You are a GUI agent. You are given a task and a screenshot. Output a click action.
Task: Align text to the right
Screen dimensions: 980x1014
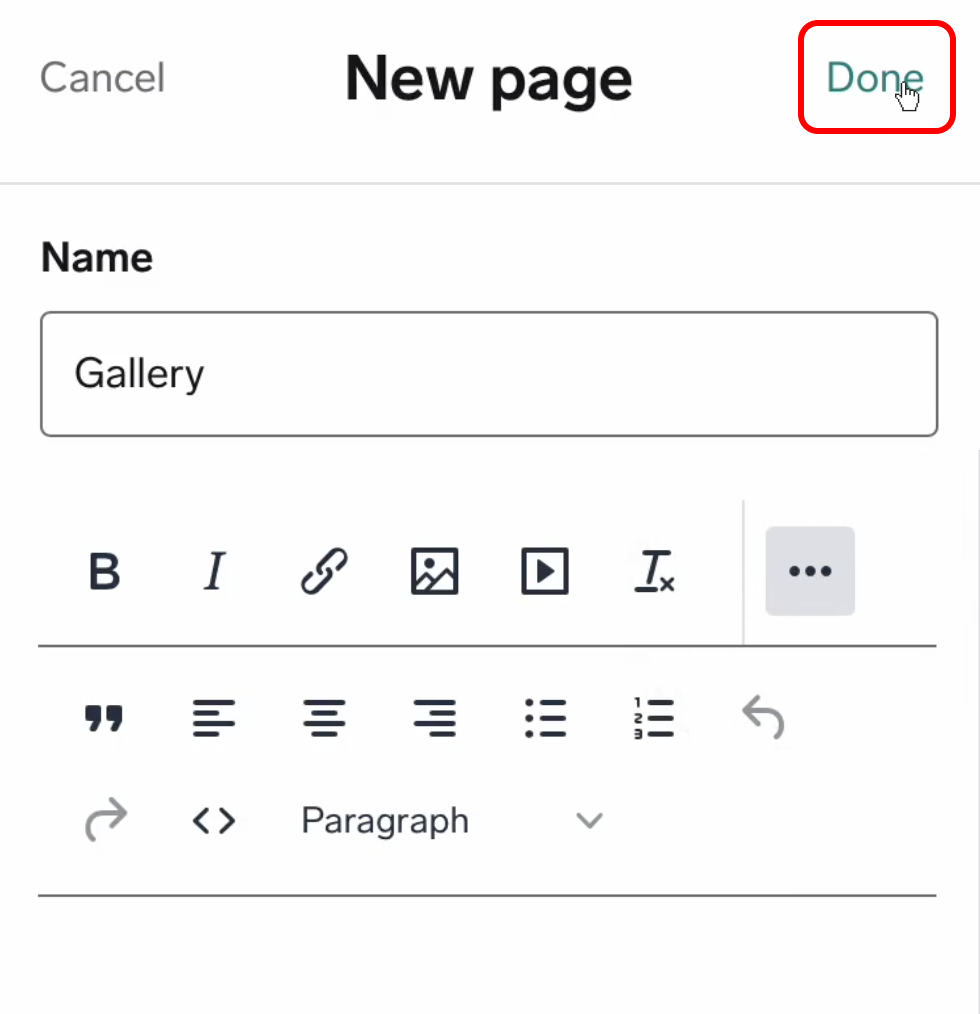pos(435,718)
